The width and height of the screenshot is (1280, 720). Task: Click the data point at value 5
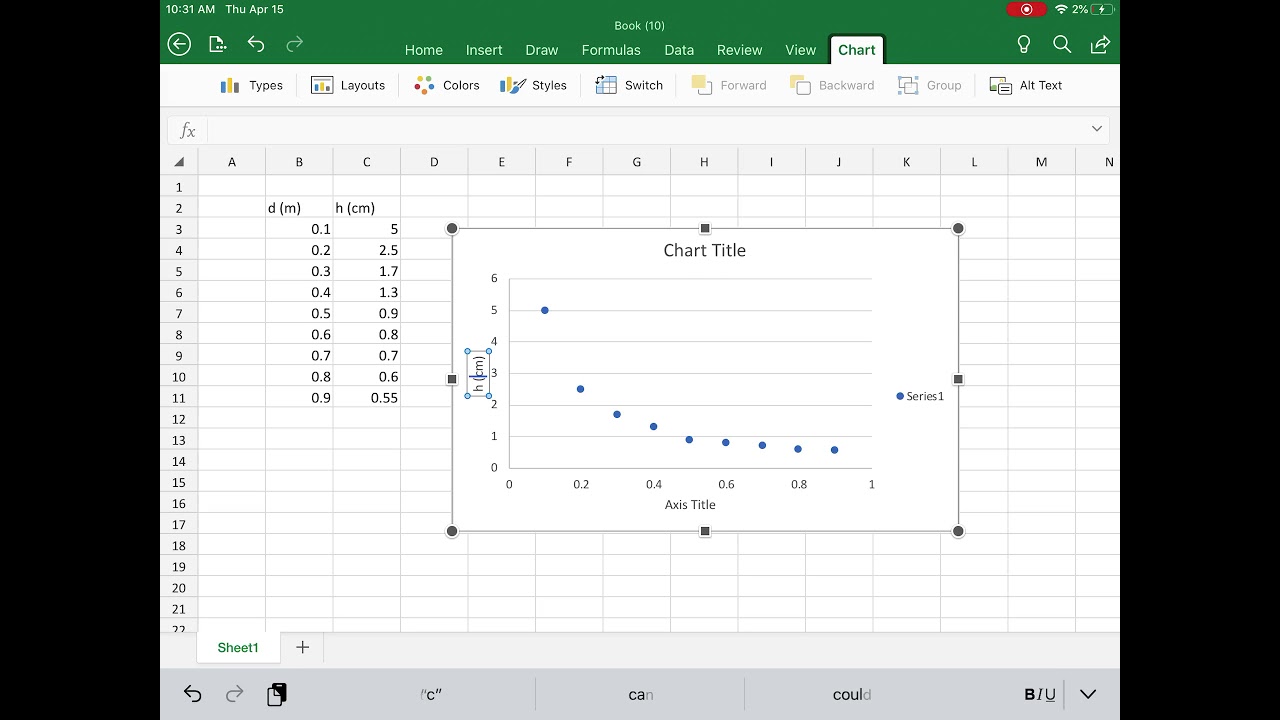(545, 310)
